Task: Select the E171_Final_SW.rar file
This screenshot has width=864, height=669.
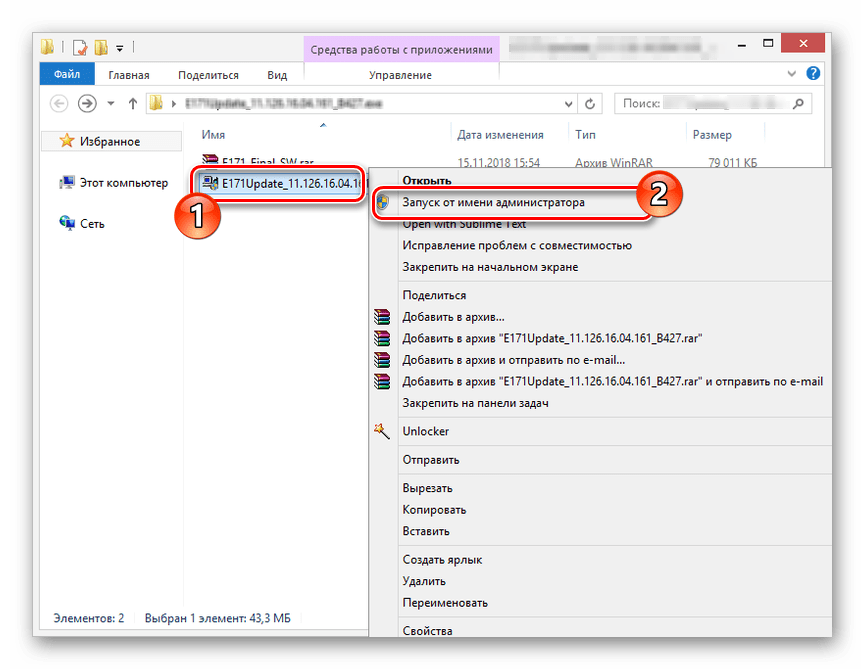Action: [x=268, y=162]
